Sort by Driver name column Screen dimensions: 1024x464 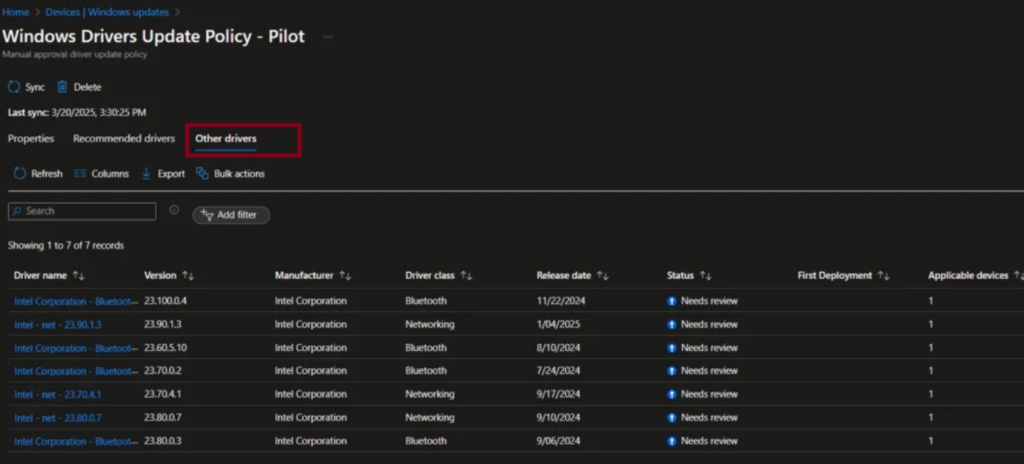pyautogui.click(x=78, y=275)
